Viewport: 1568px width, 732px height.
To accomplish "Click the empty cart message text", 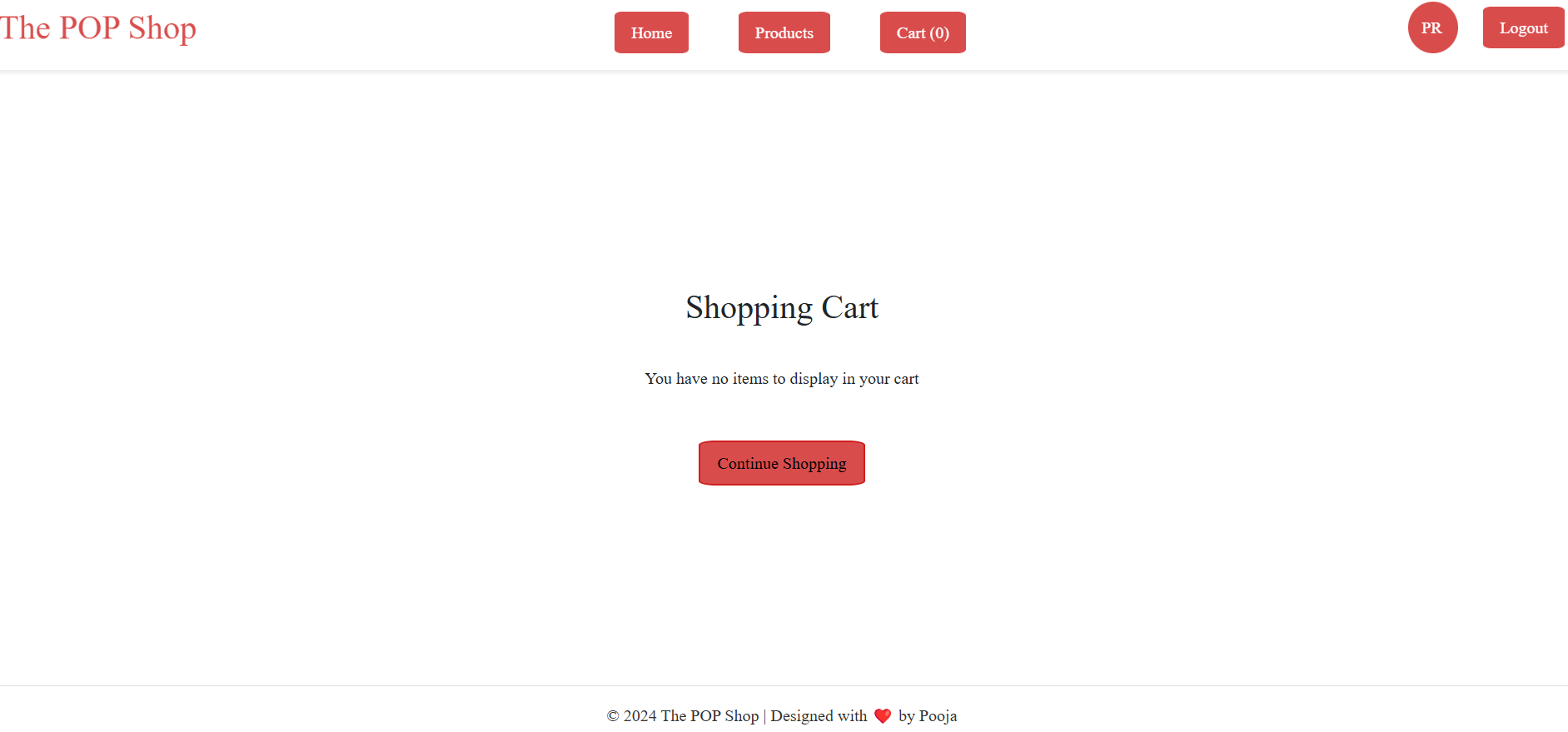I will click(x=782, y=379).
